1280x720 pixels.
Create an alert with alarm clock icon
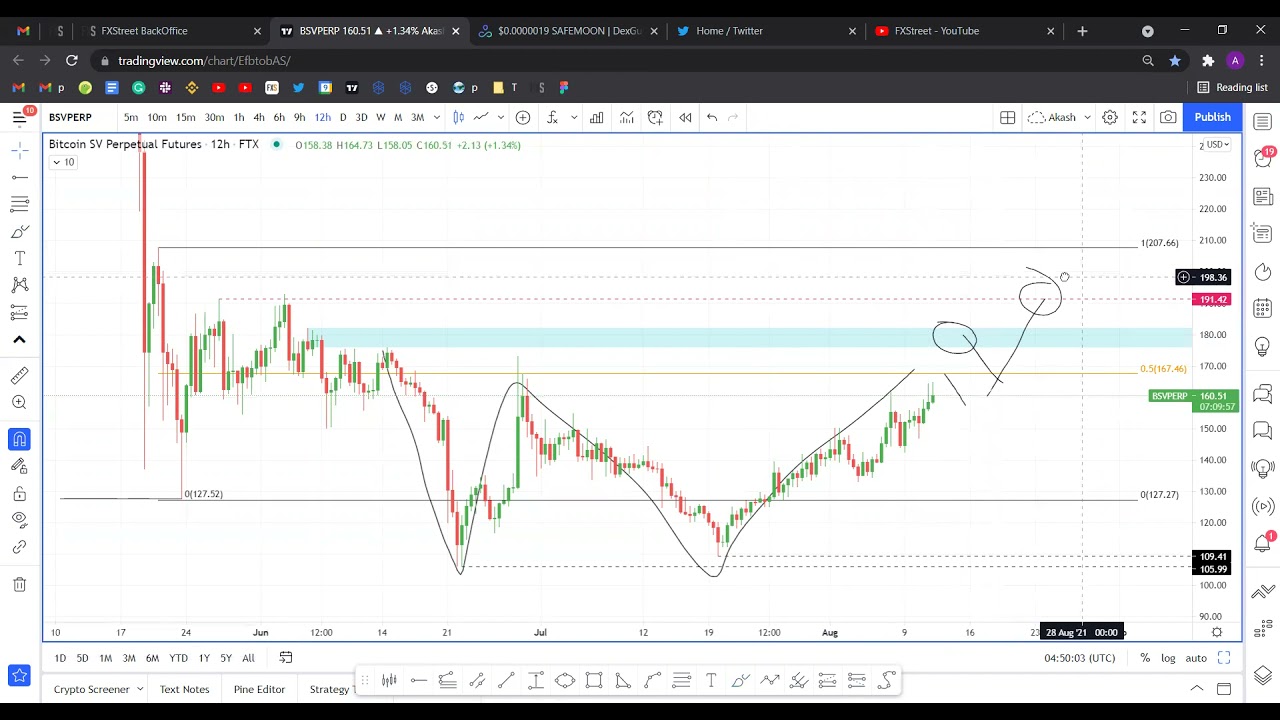(x=655, y=117)
